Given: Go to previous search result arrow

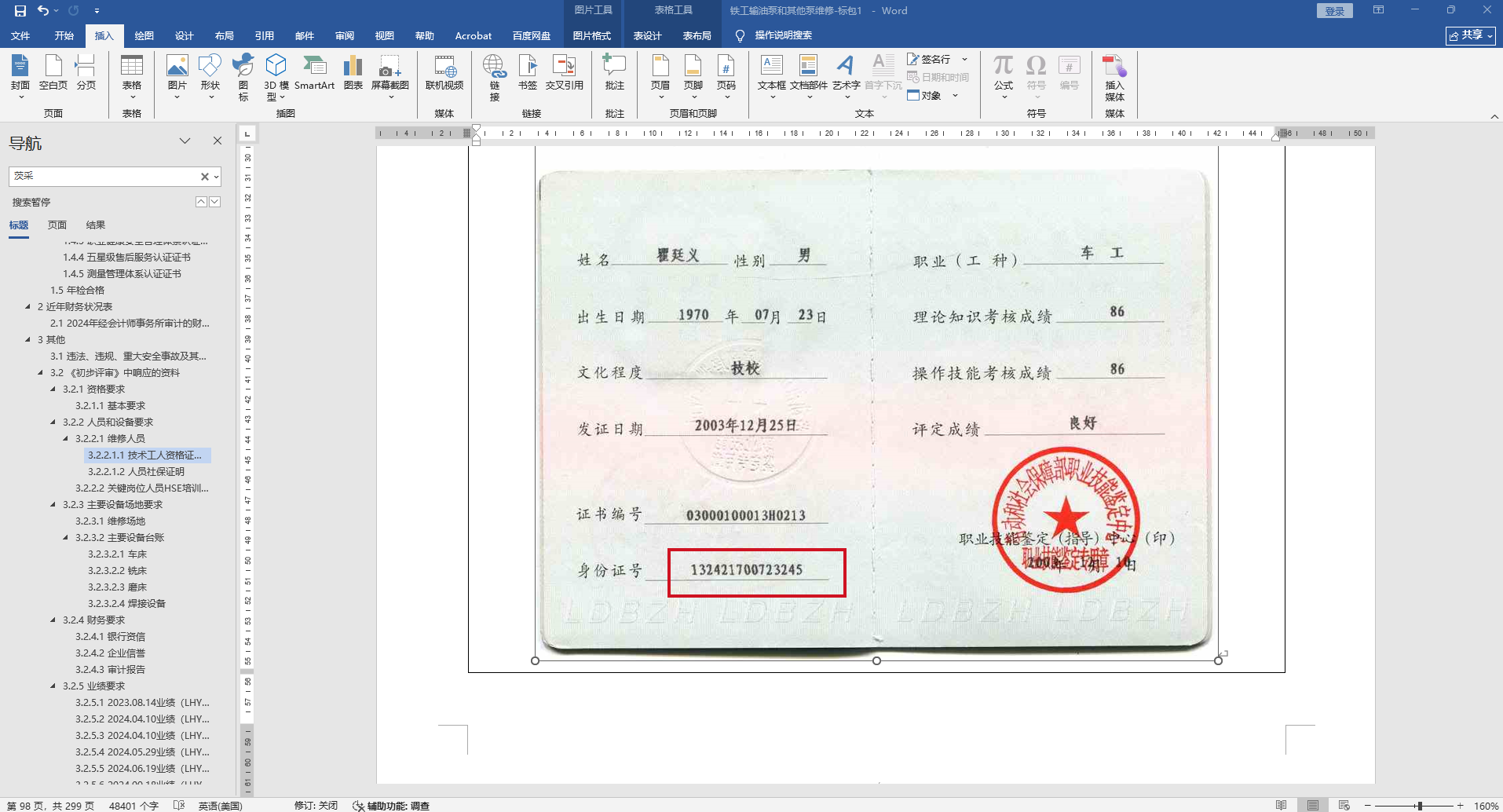Looking at the screenshot, I should [201, 202].
